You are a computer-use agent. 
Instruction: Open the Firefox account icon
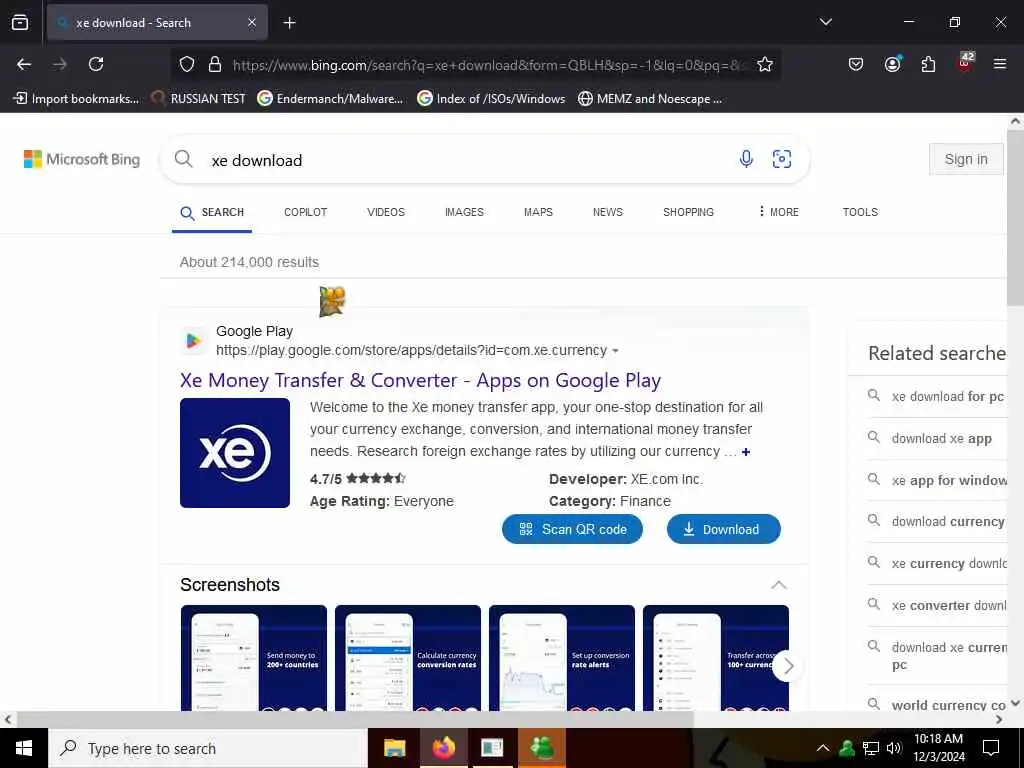click(892, 64)
